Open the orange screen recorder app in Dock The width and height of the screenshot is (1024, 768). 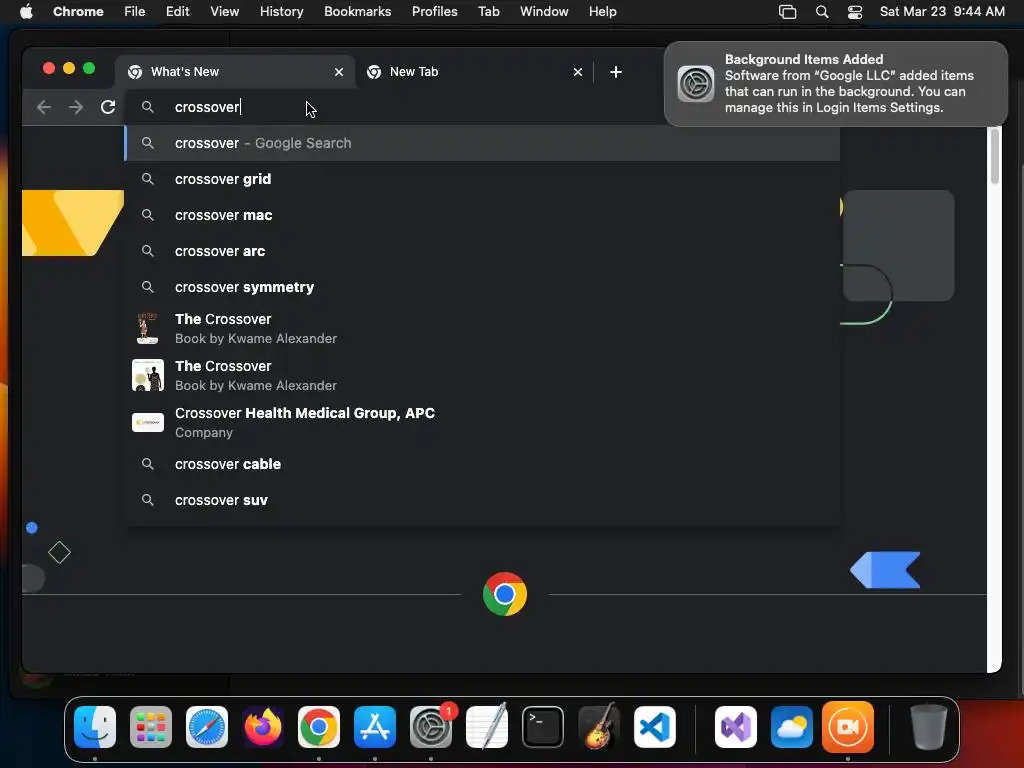(848, 727)
